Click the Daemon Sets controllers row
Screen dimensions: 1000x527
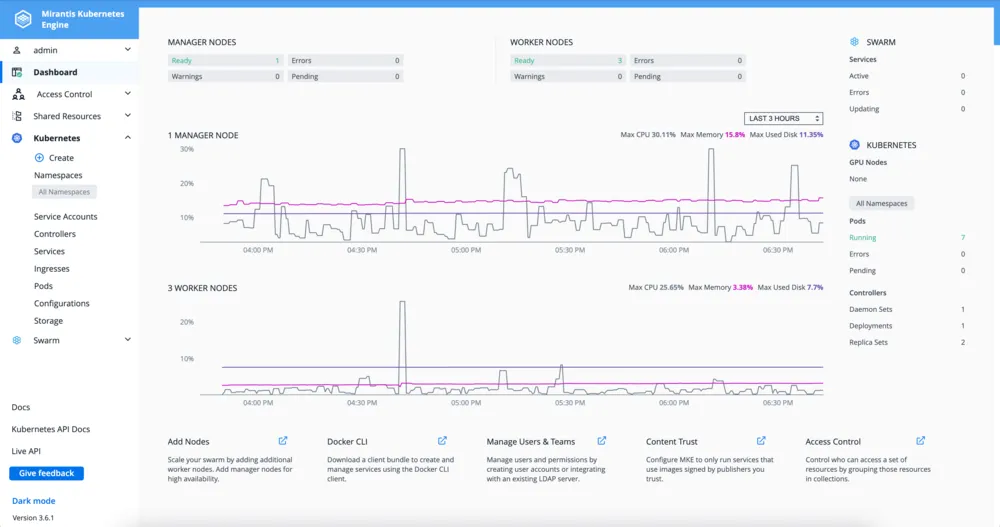click(907, 309)
